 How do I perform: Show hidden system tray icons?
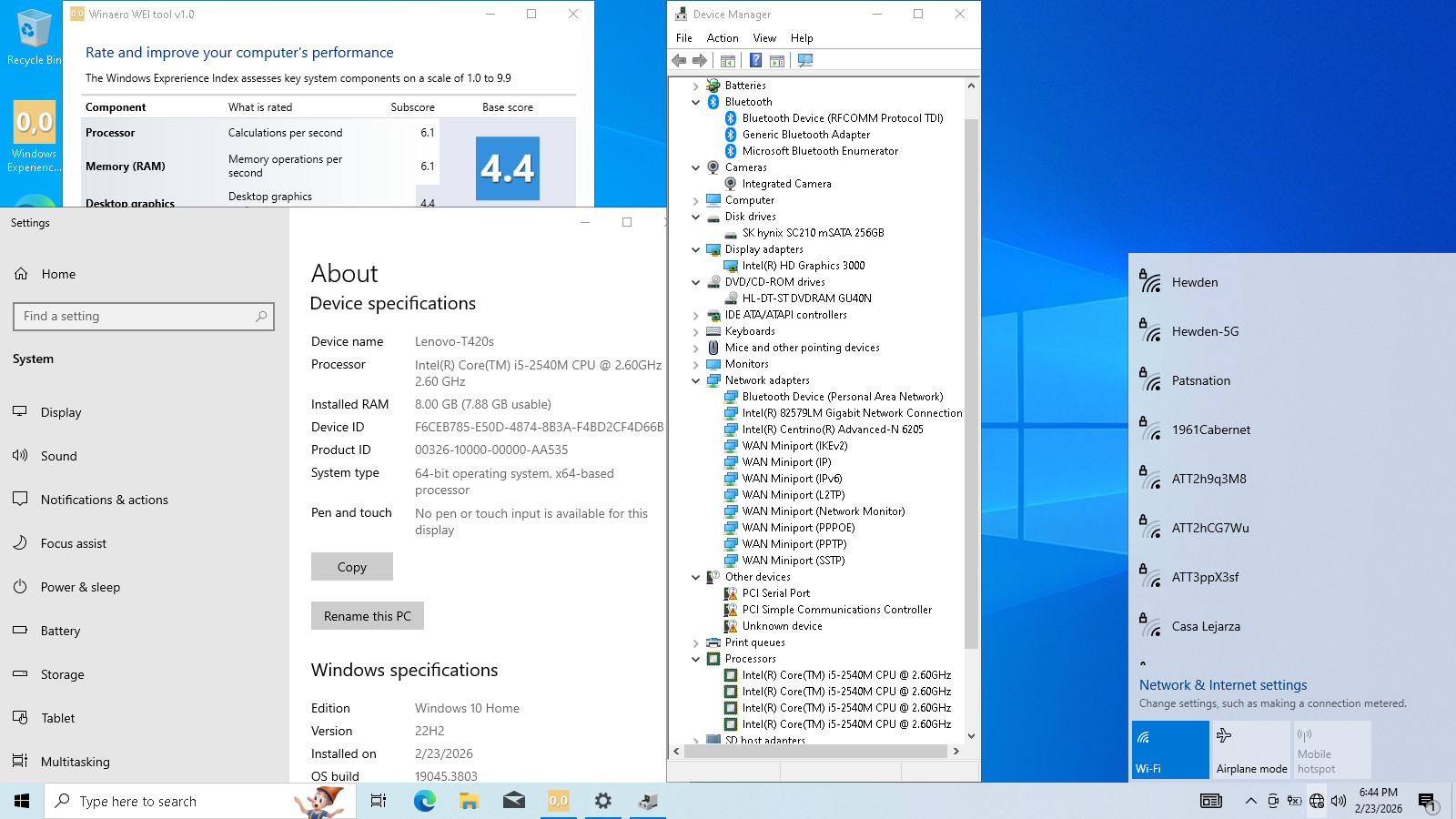coord(1251,801)
